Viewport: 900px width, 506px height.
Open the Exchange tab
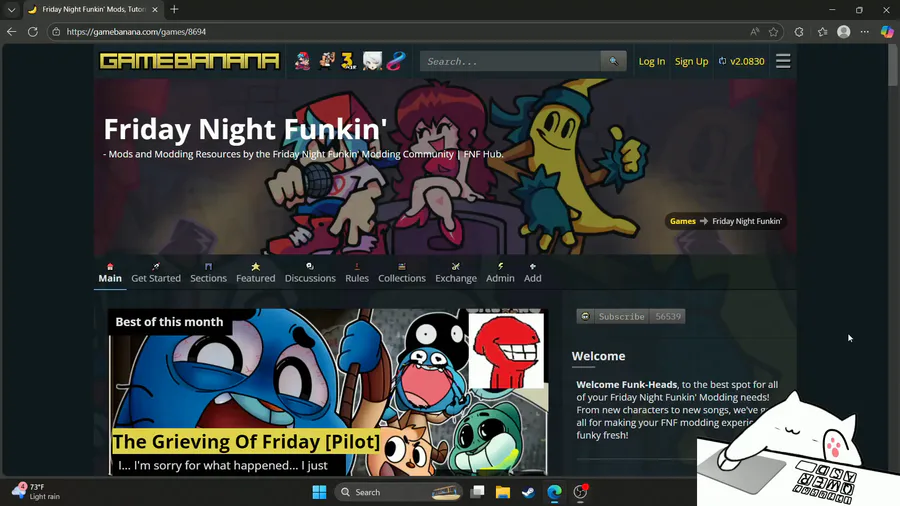(456, 273)
